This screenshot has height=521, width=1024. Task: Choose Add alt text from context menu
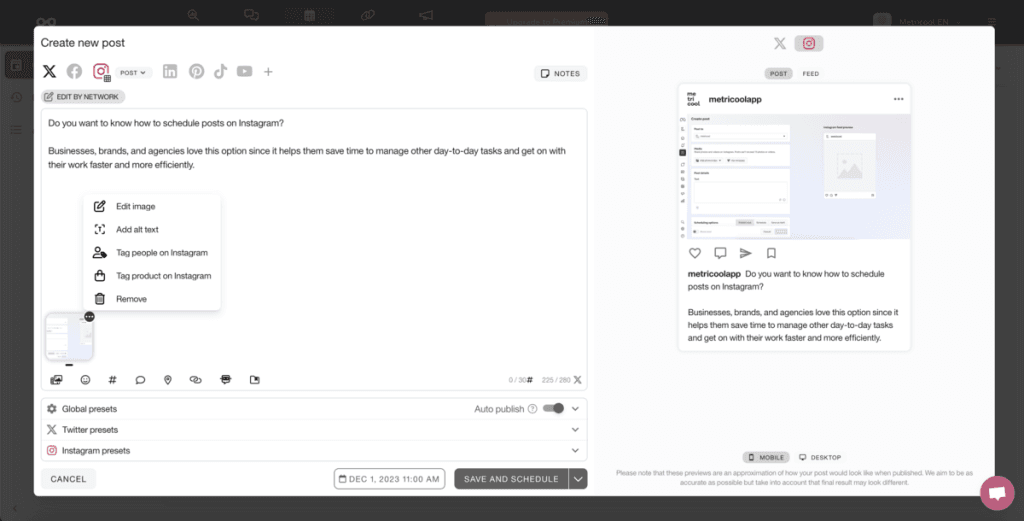click(137, 230)
